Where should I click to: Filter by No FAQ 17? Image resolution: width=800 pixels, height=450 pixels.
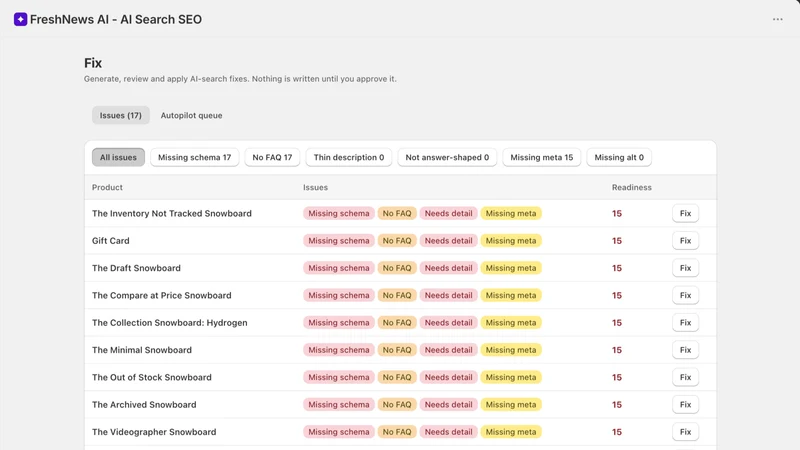tap(272, 157)
